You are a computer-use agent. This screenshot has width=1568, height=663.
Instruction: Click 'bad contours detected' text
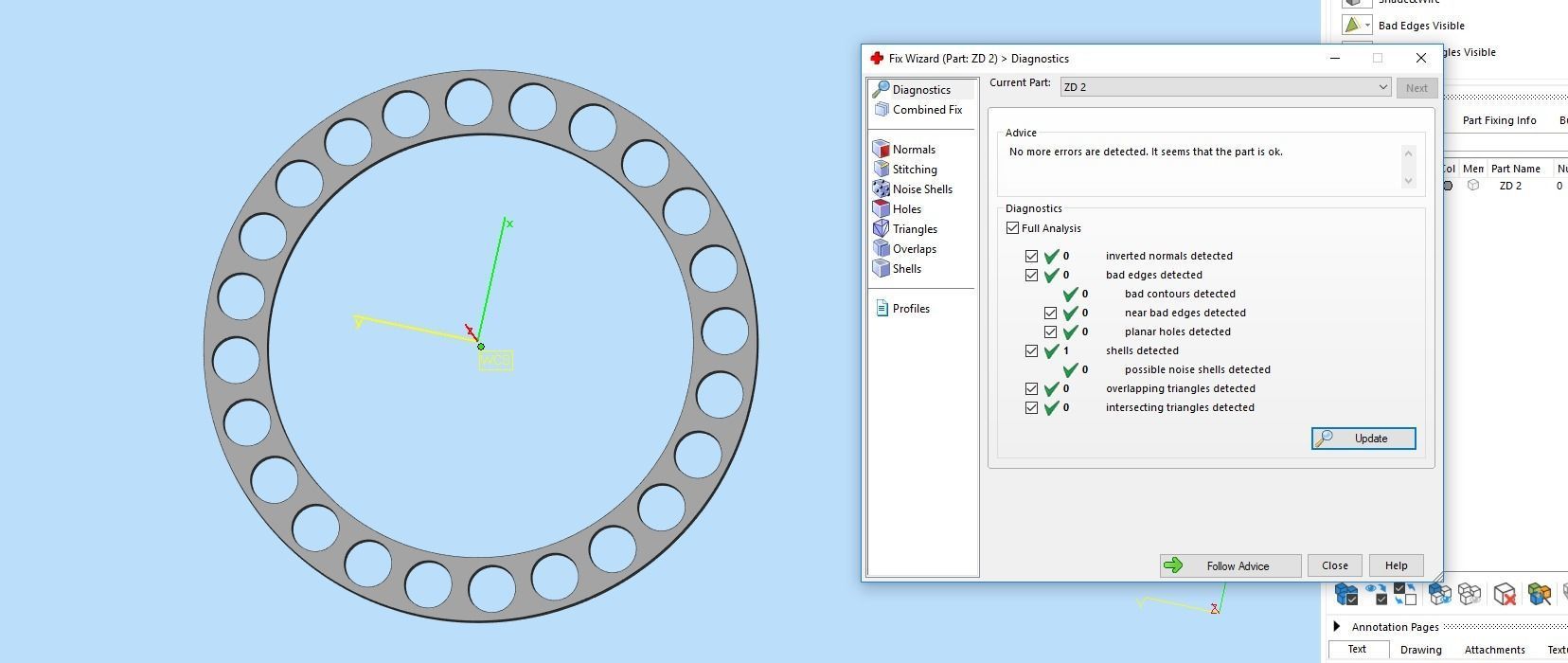pyautogui.click(x=1180, y=294)
